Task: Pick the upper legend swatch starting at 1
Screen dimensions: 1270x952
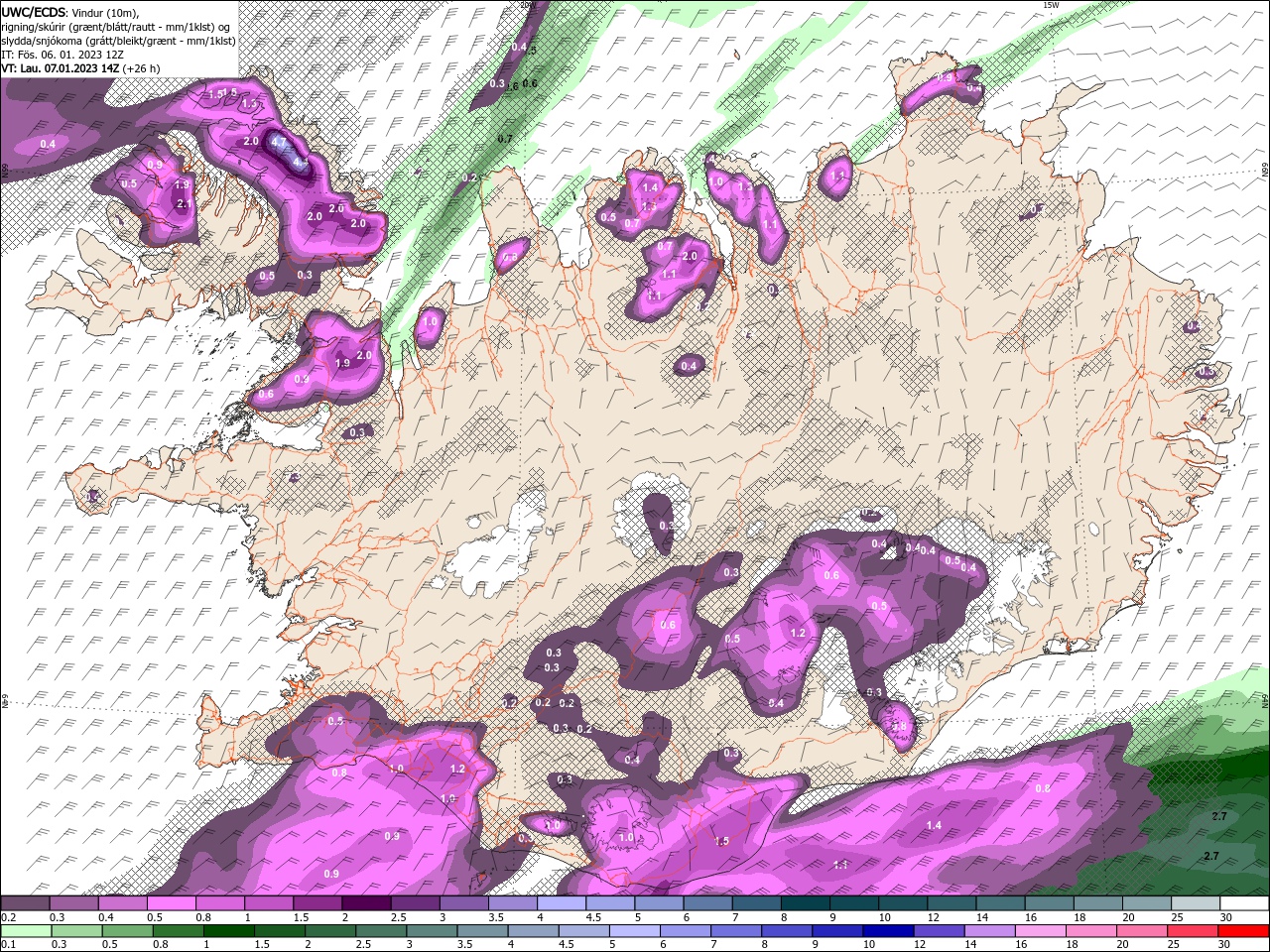Action: click(x=269, y=903)
